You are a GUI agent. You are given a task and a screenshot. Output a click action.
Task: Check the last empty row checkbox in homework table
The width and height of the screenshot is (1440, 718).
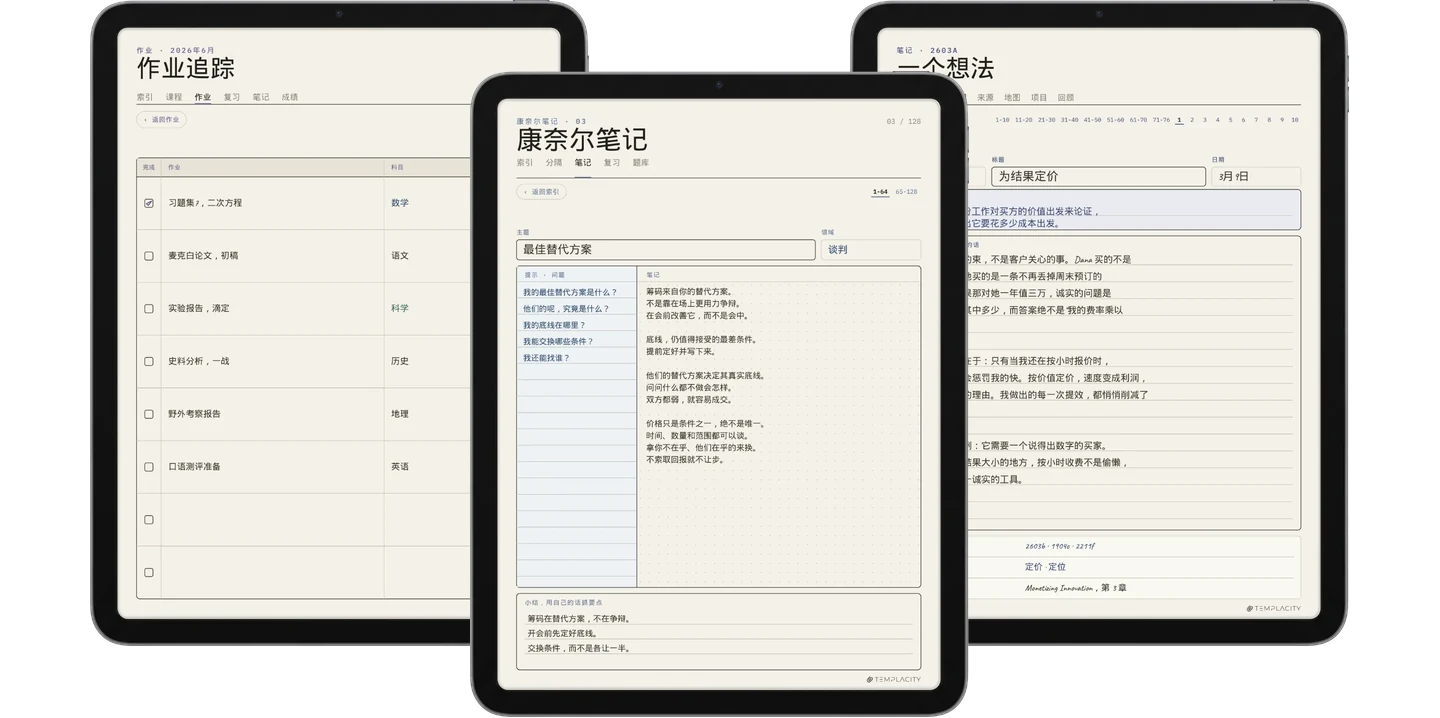coord(149,573)
